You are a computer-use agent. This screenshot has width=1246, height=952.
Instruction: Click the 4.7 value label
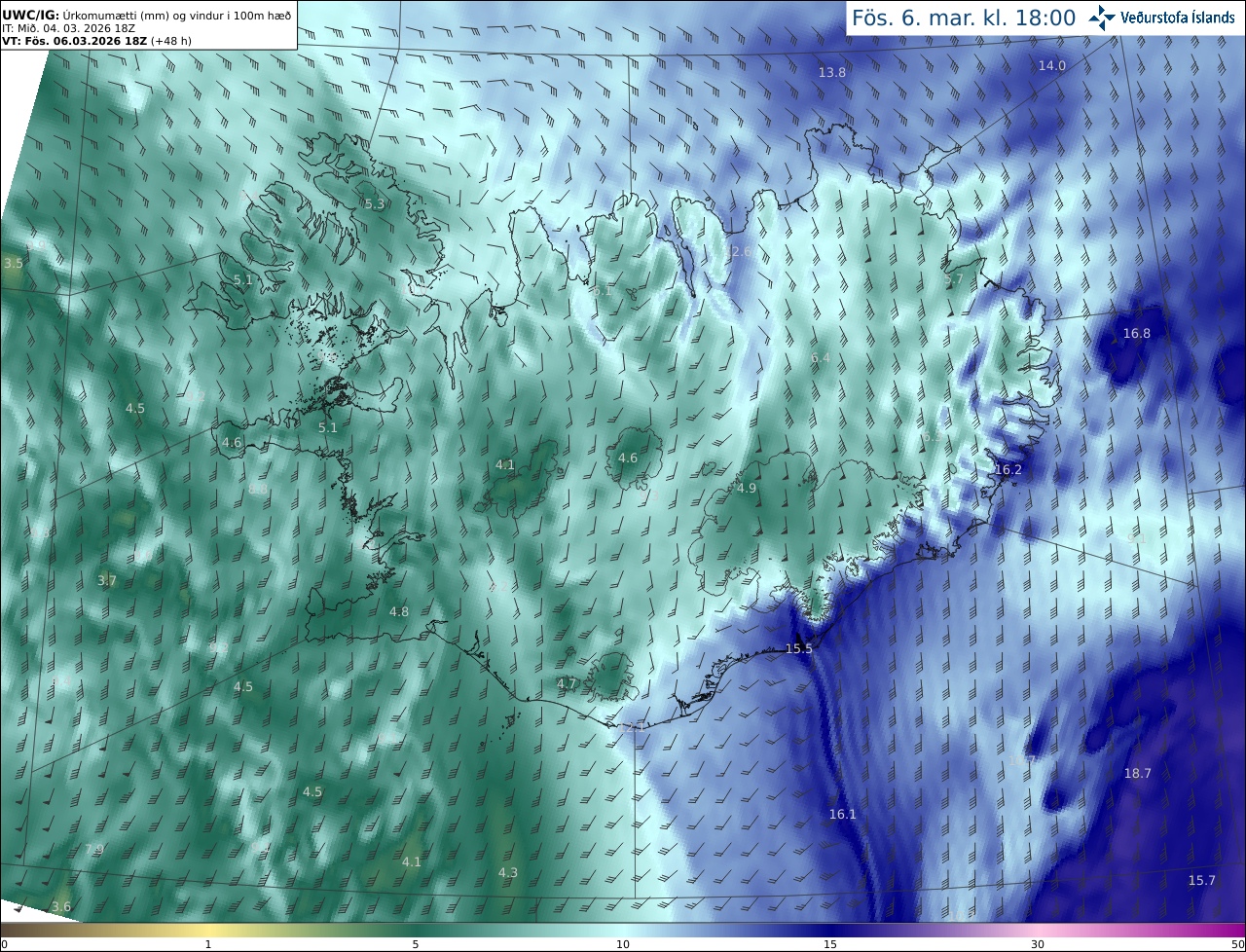point(567,684)
